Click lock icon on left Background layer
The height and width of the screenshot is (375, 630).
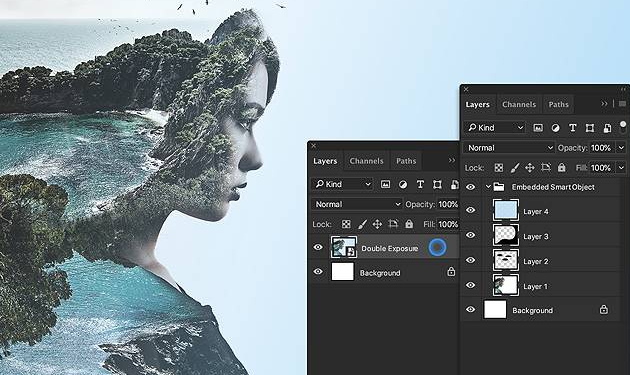(451, 272)
